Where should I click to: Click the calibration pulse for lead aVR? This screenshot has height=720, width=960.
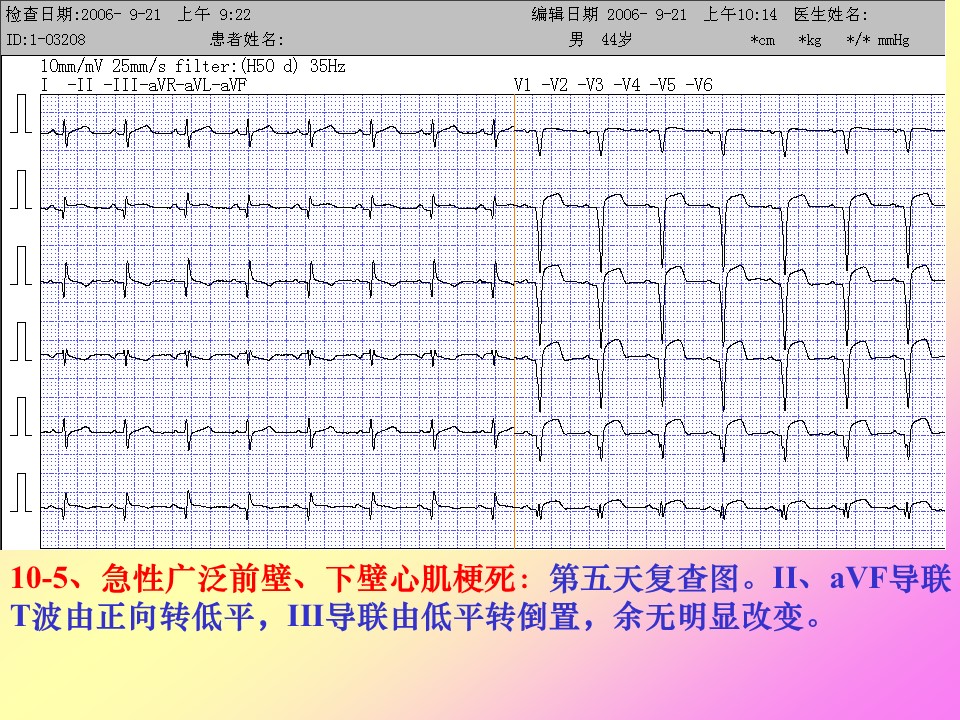click(x=21, y=342)
